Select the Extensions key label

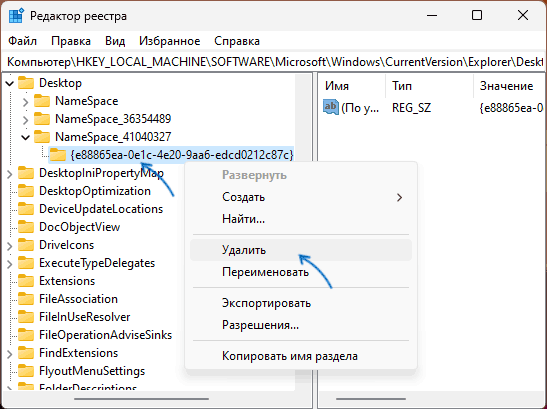67,281
